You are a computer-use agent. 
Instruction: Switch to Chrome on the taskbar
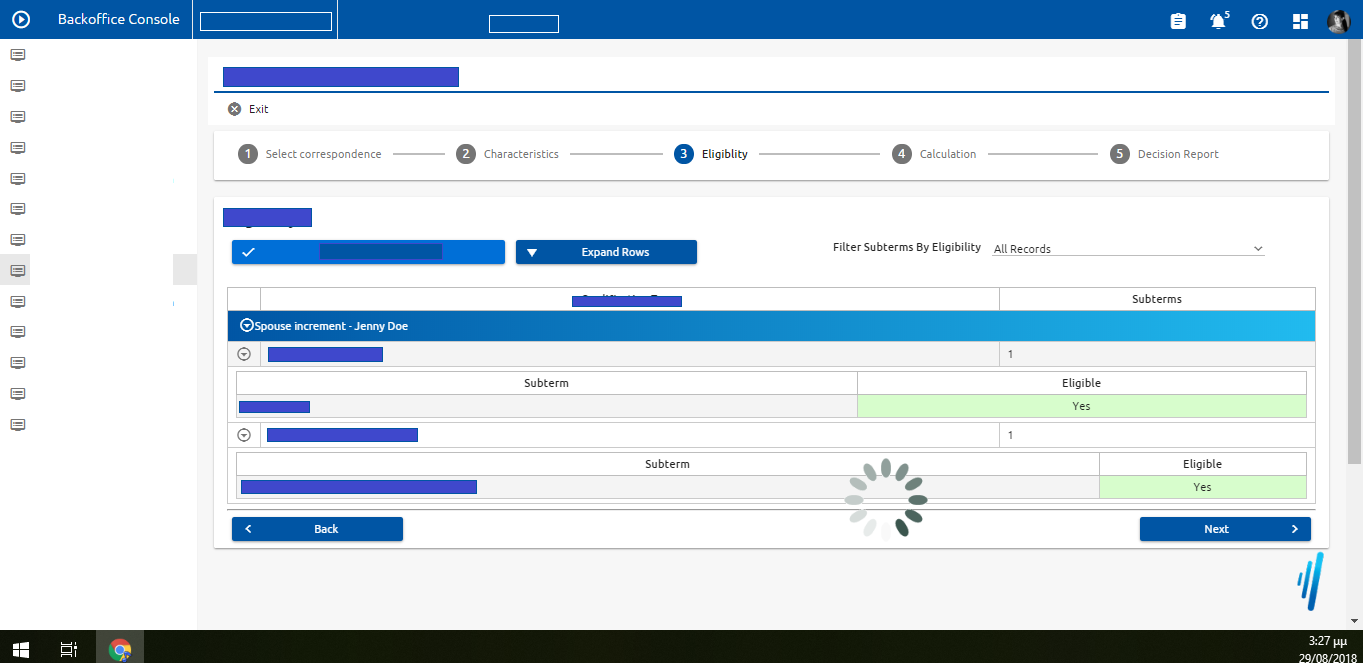coord(120,650)
